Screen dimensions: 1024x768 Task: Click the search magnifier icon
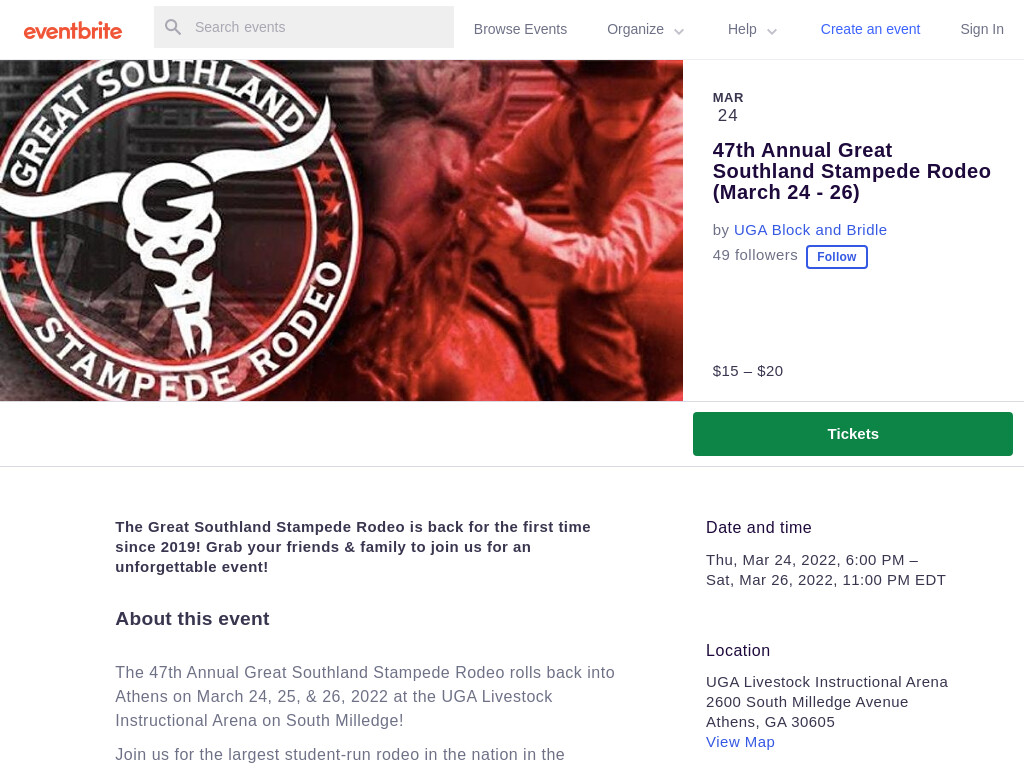point(173,27)
